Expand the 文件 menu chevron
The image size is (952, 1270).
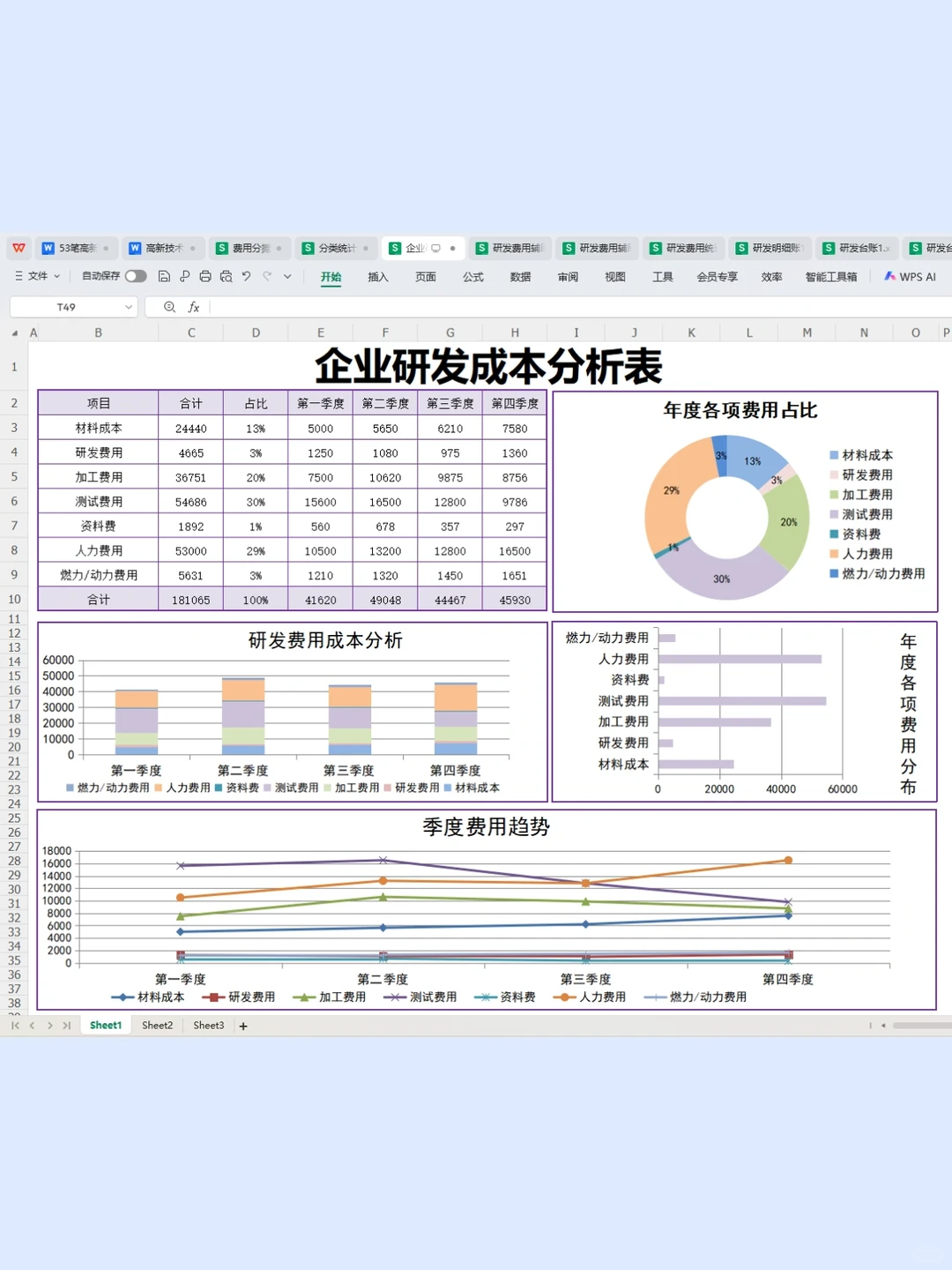(56, 276)
